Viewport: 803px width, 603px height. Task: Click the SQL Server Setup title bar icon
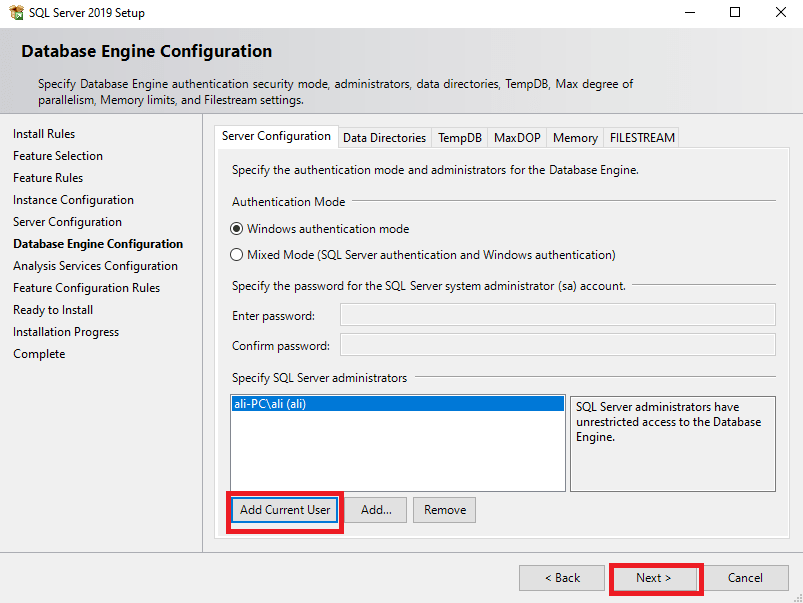click(16, 12)
